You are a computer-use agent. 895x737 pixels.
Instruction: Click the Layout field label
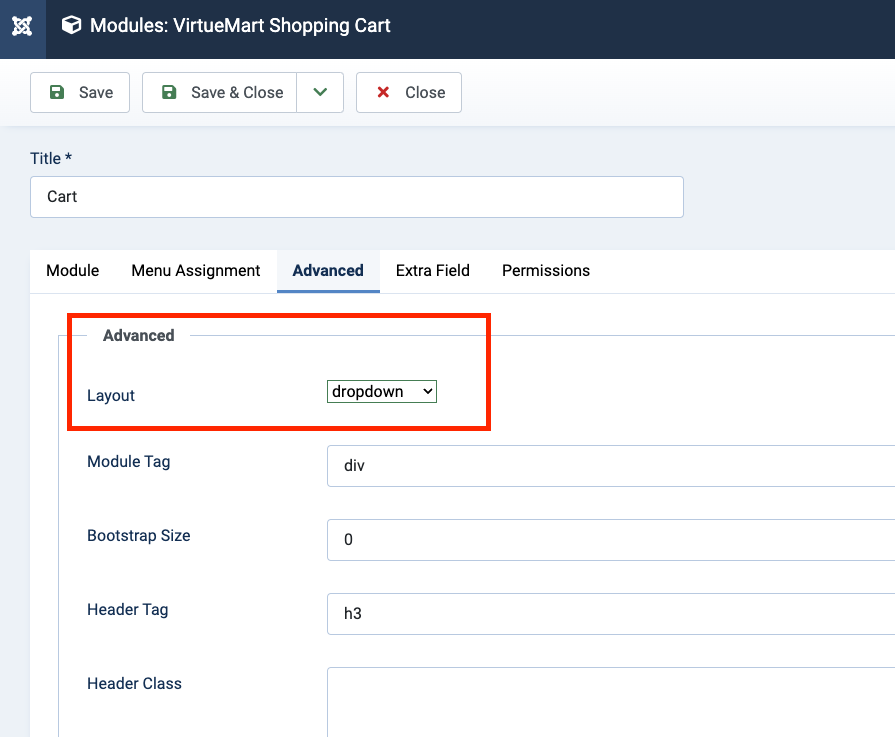tap(111, 395)
